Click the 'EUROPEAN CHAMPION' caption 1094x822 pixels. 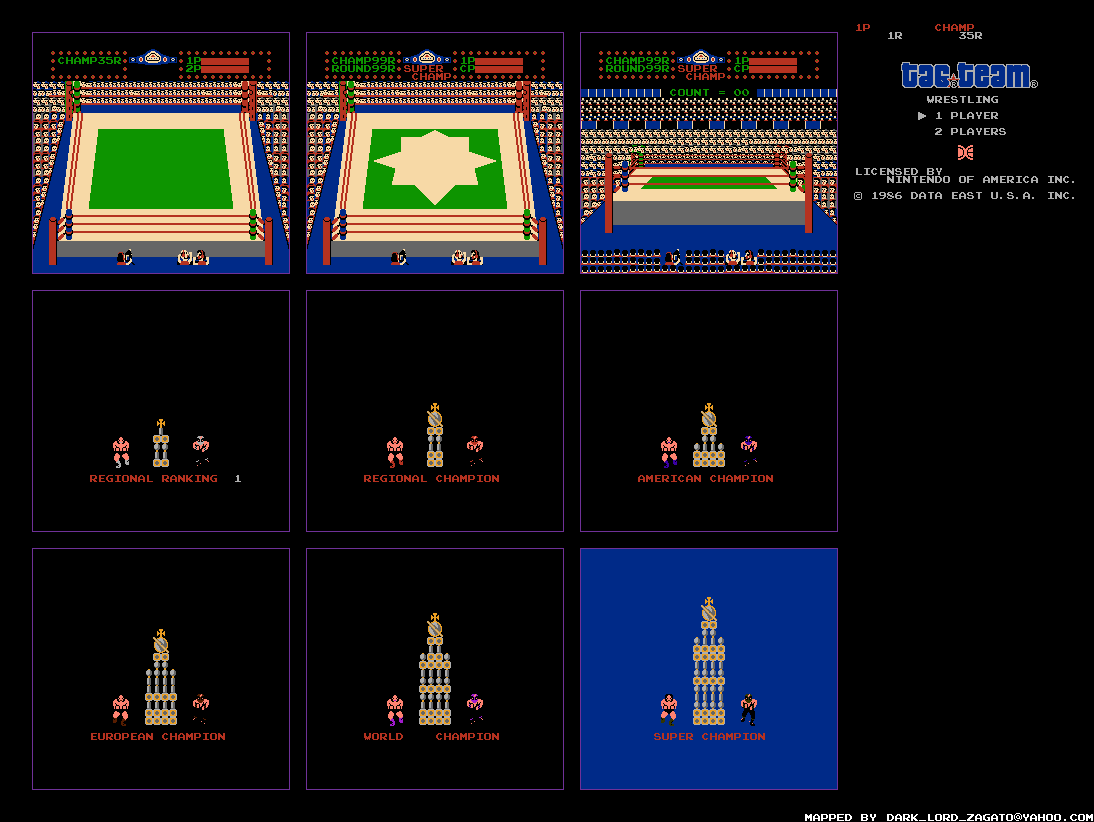click(x=158, y=737)
